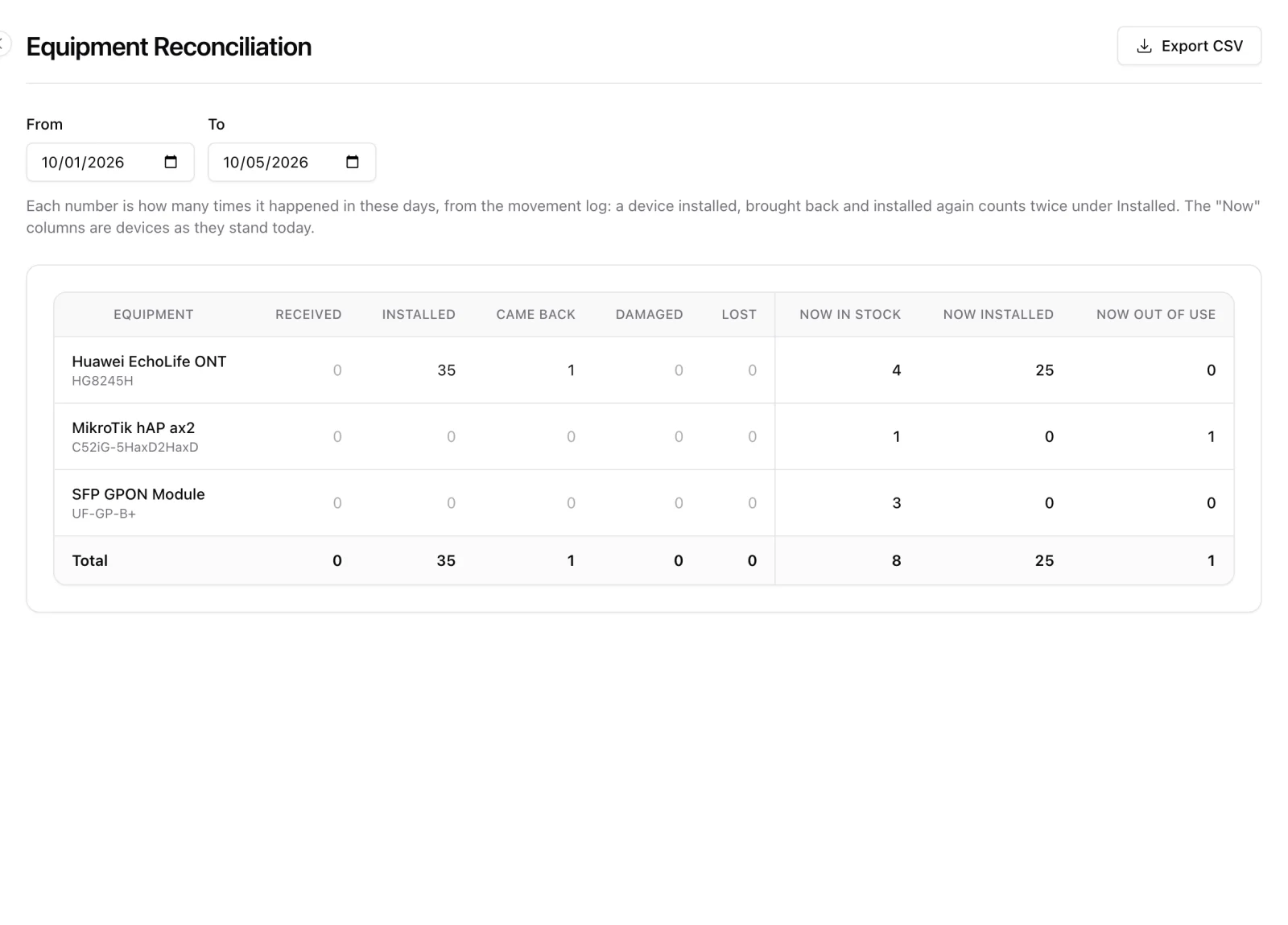Click the Came Back column header
1288x925 pixels.
pyautogui.click(x=535, y=315)
